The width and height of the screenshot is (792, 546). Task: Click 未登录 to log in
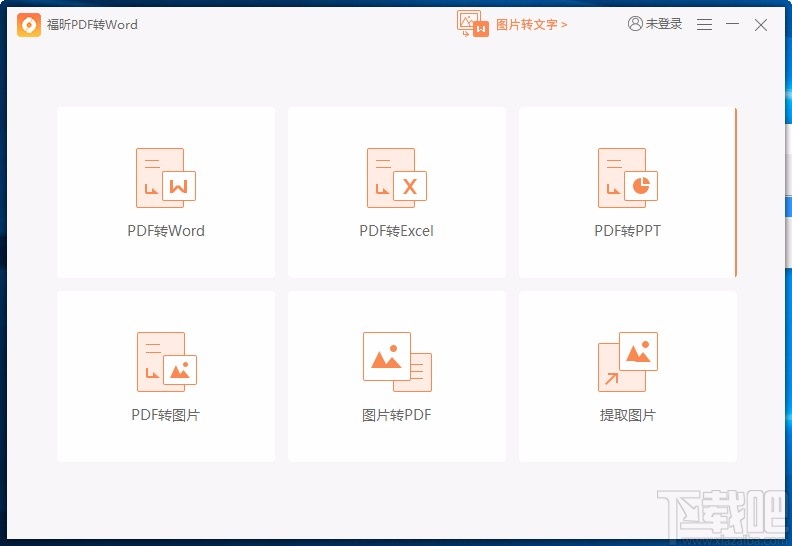[x=664, y=24]
